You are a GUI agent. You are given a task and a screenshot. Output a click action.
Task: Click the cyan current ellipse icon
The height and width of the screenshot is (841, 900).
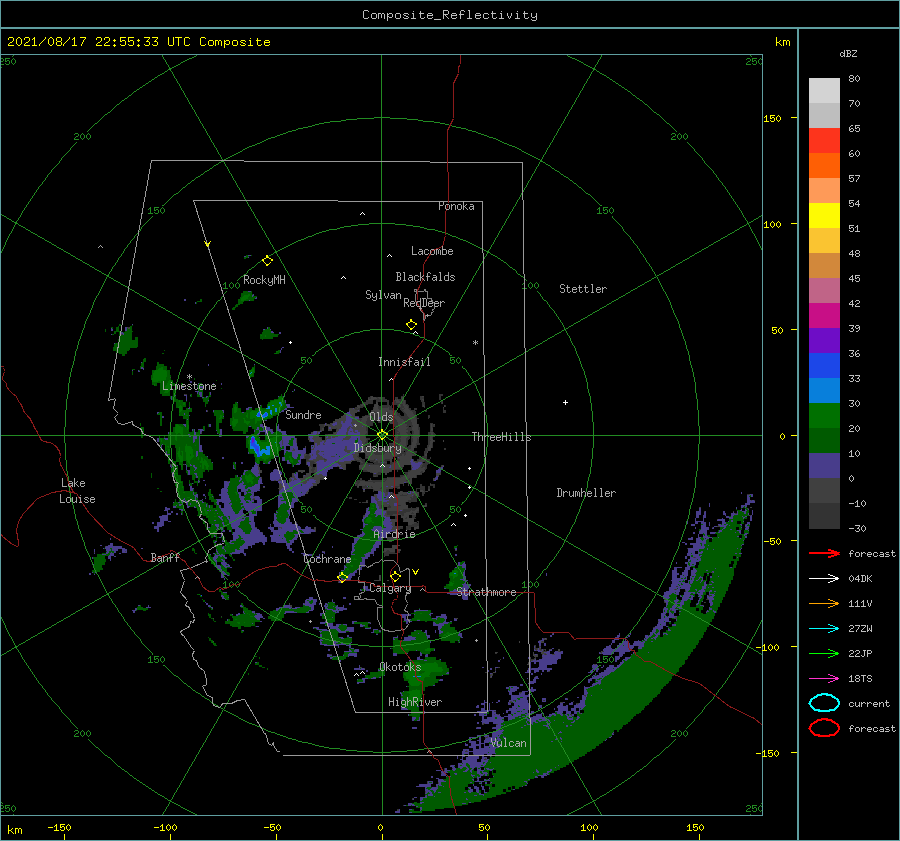[824, 703]
